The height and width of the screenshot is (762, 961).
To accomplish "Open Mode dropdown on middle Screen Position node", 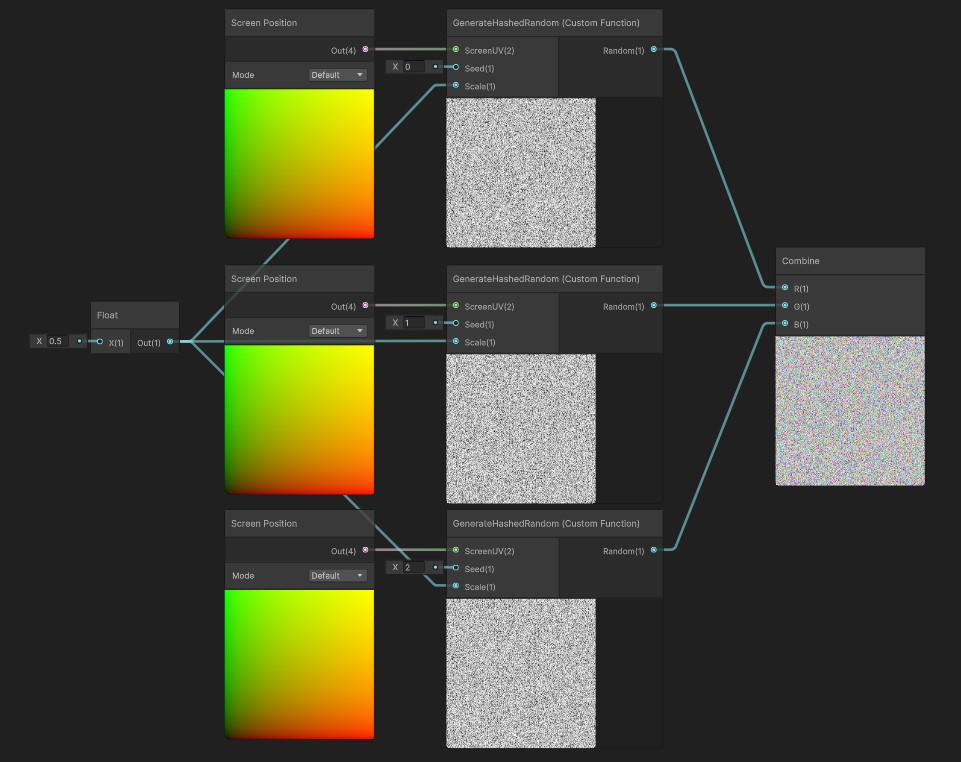I will 337,331.
